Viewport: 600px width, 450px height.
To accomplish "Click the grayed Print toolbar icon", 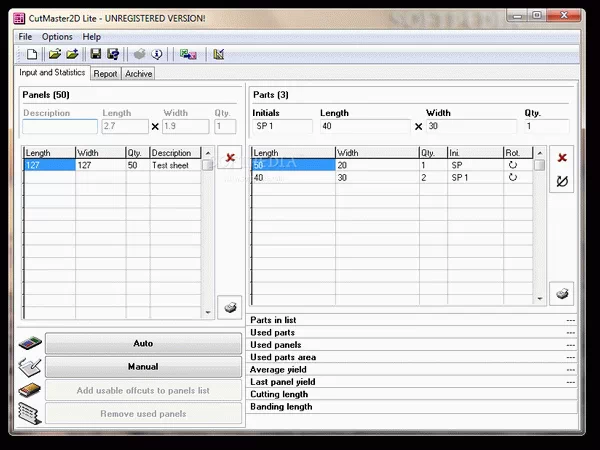I will click(x=139, y=54).
